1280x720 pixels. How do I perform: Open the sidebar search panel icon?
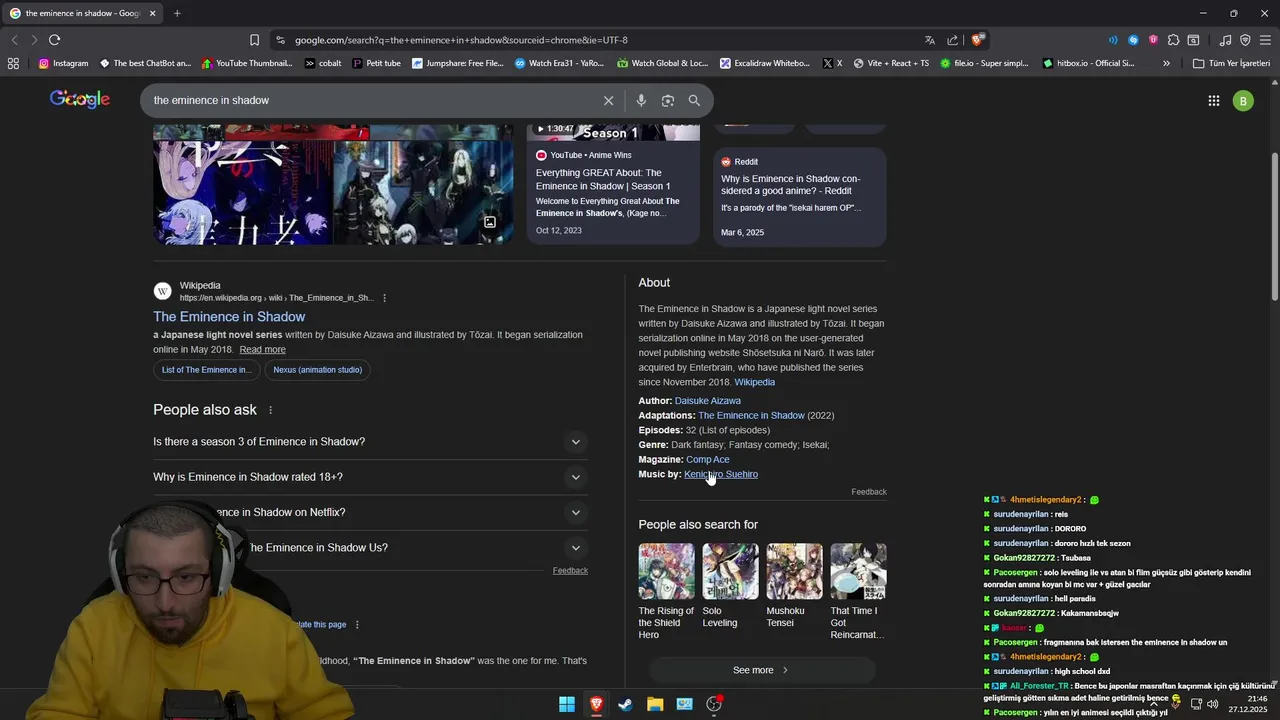coord(1193,40)
